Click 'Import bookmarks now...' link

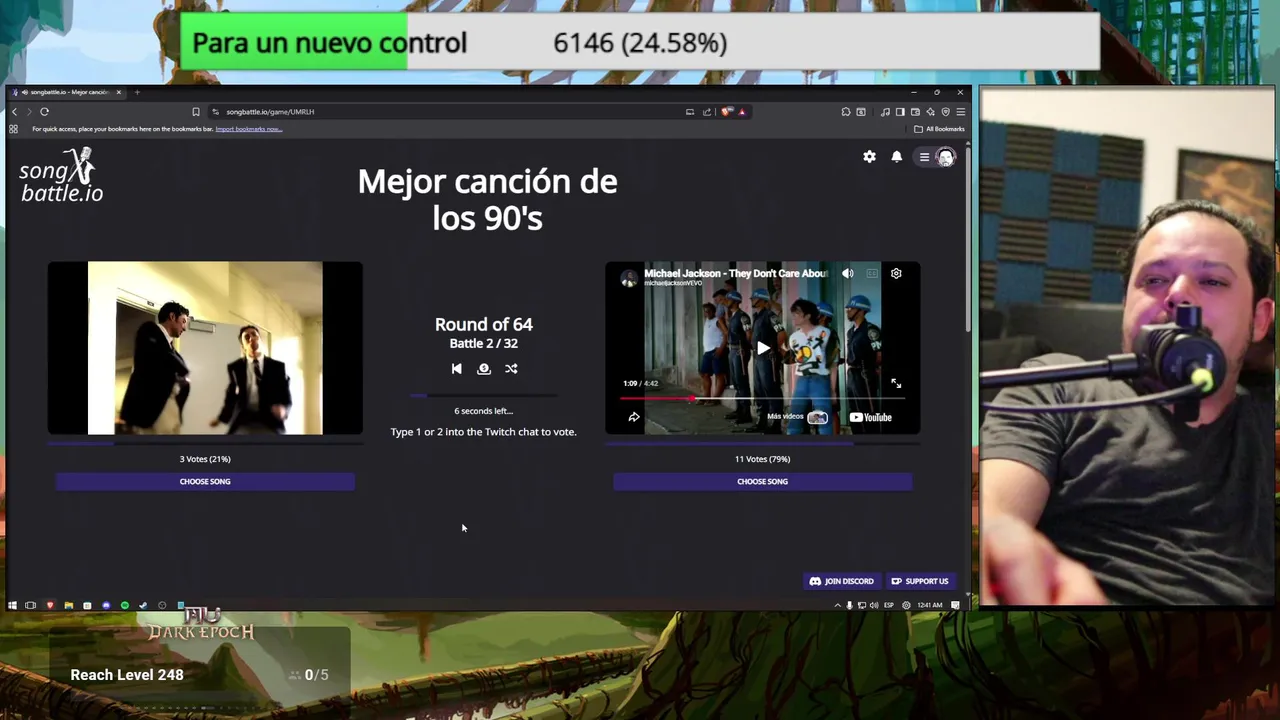click(x=249, y=129)
